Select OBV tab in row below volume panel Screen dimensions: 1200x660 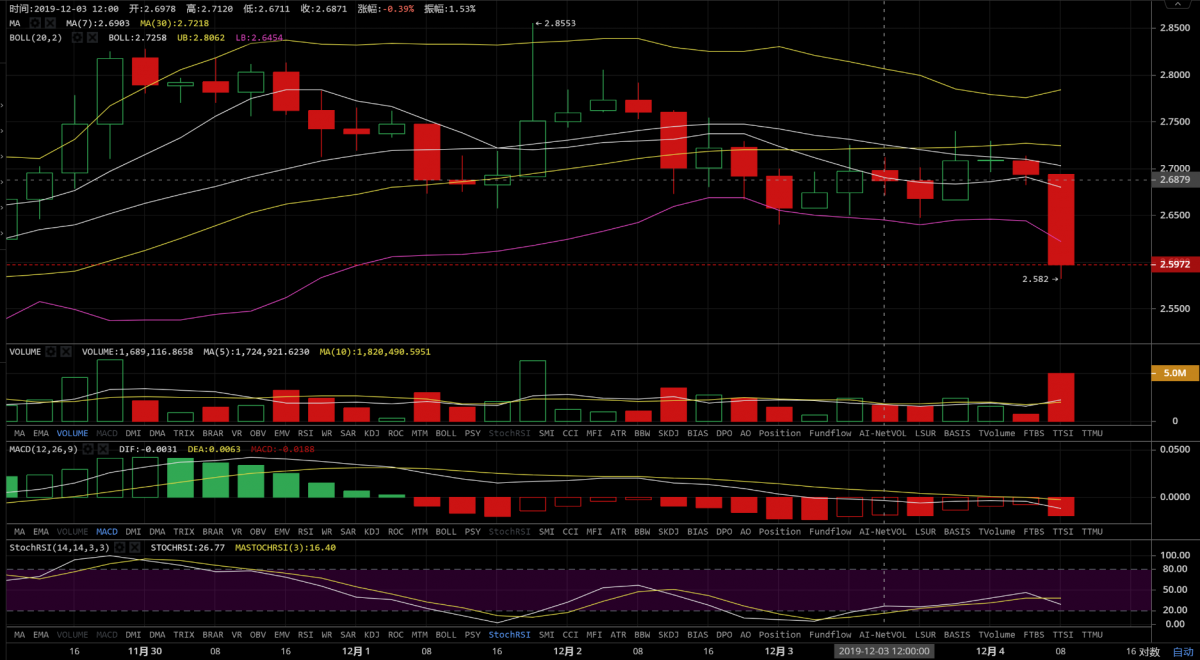point(258,434)
